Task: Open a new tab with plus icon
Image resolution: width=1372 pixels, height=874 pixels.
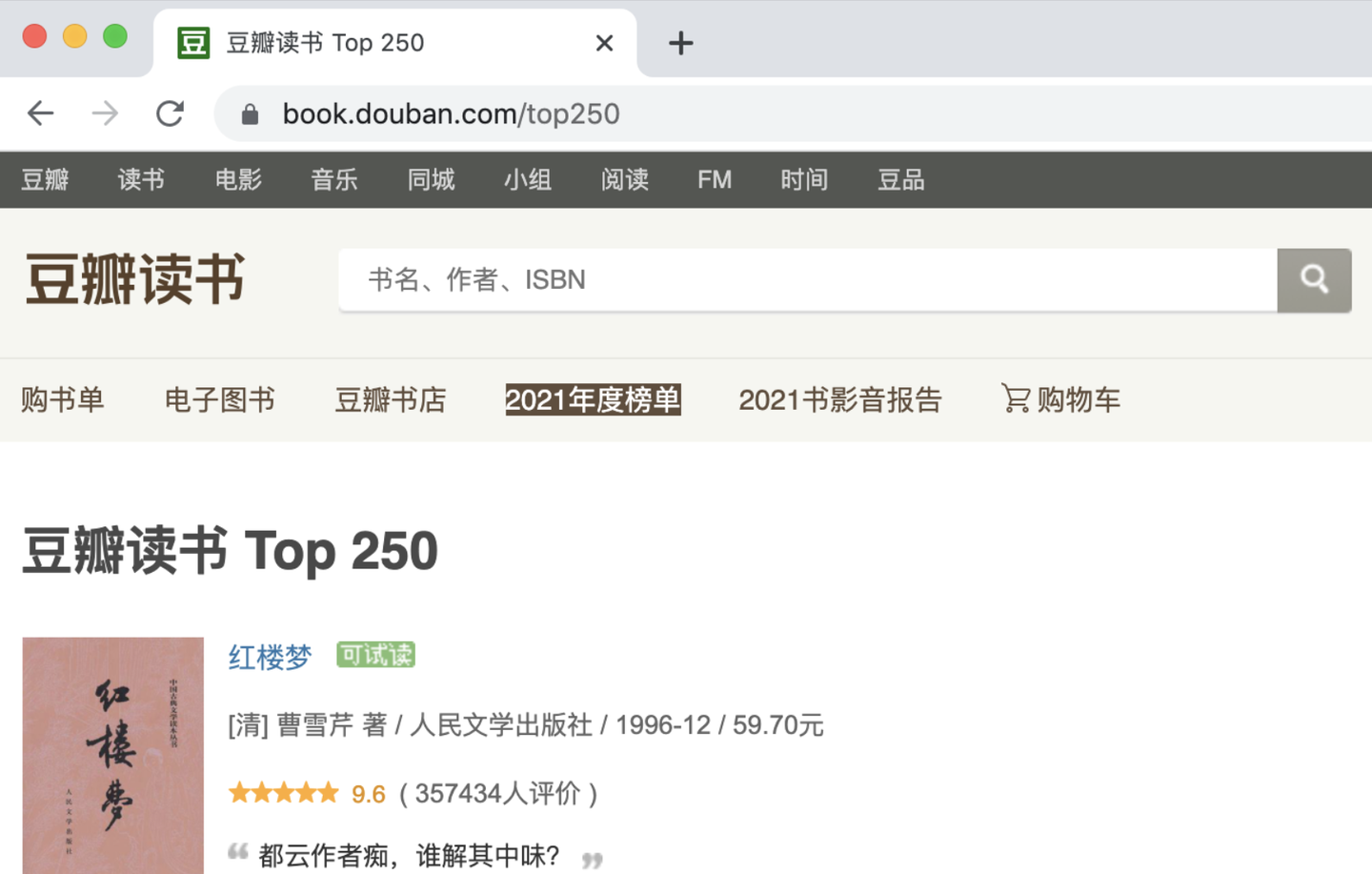Action: (680, 43)
